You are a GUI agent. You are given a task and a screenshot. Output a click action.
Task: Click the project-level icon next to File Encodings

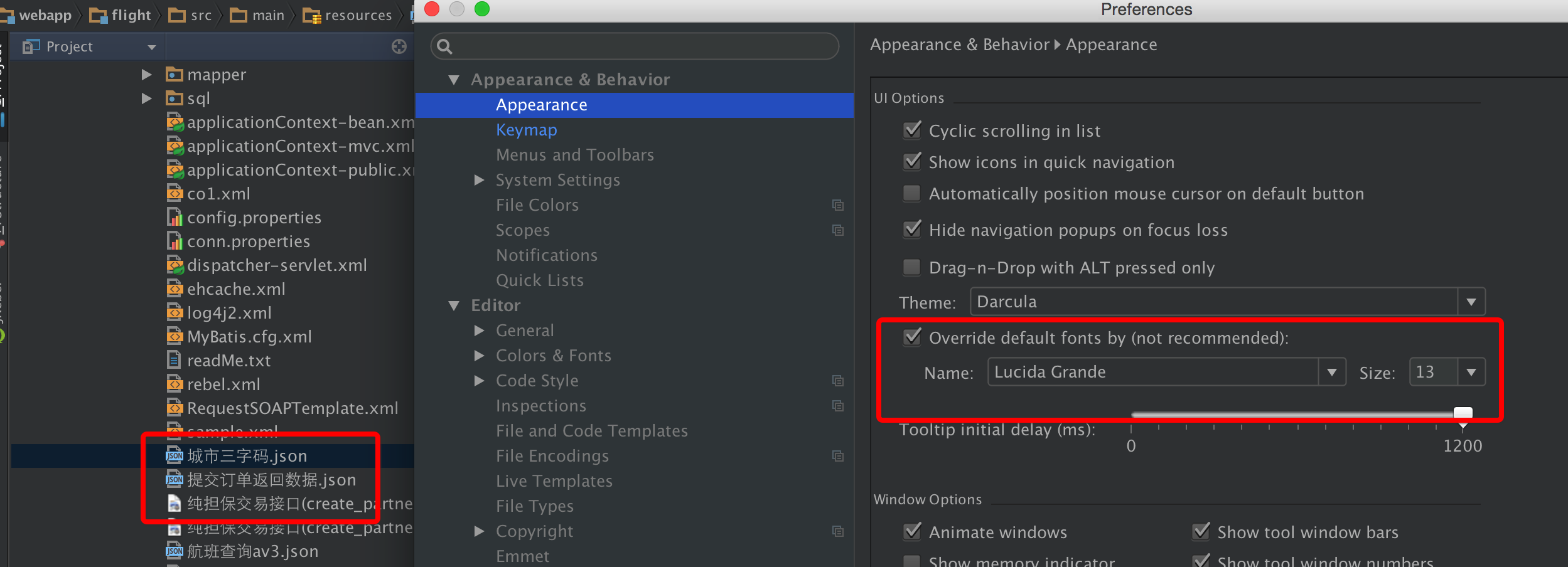point(838,456)
